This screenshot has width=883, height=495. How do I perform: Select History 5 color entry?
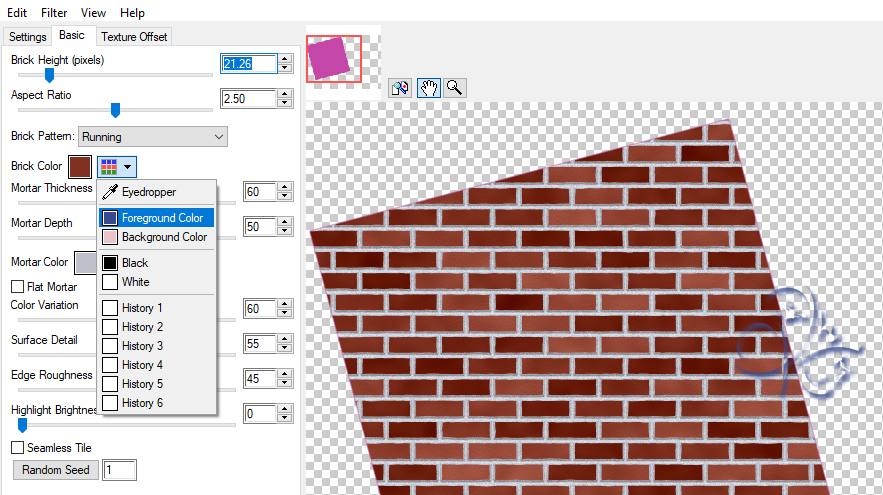(157, 384)
